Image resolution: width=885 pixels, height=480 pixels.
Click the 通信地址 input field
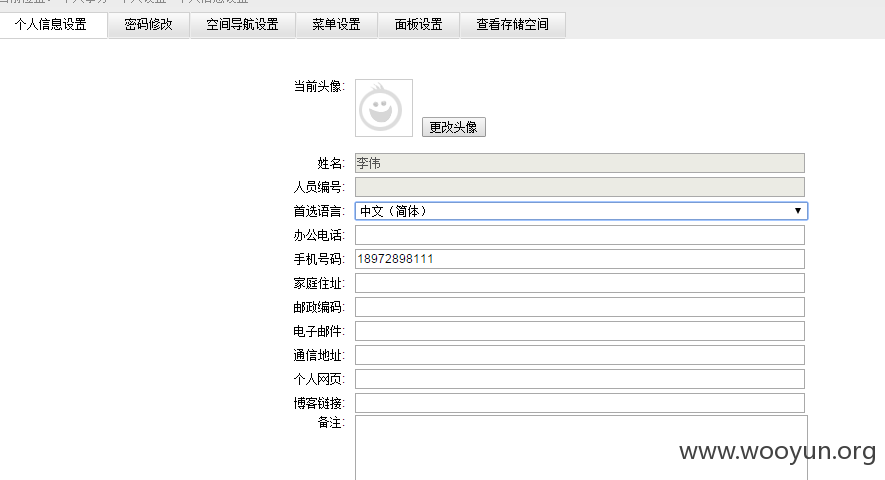(x=580, y=355)
